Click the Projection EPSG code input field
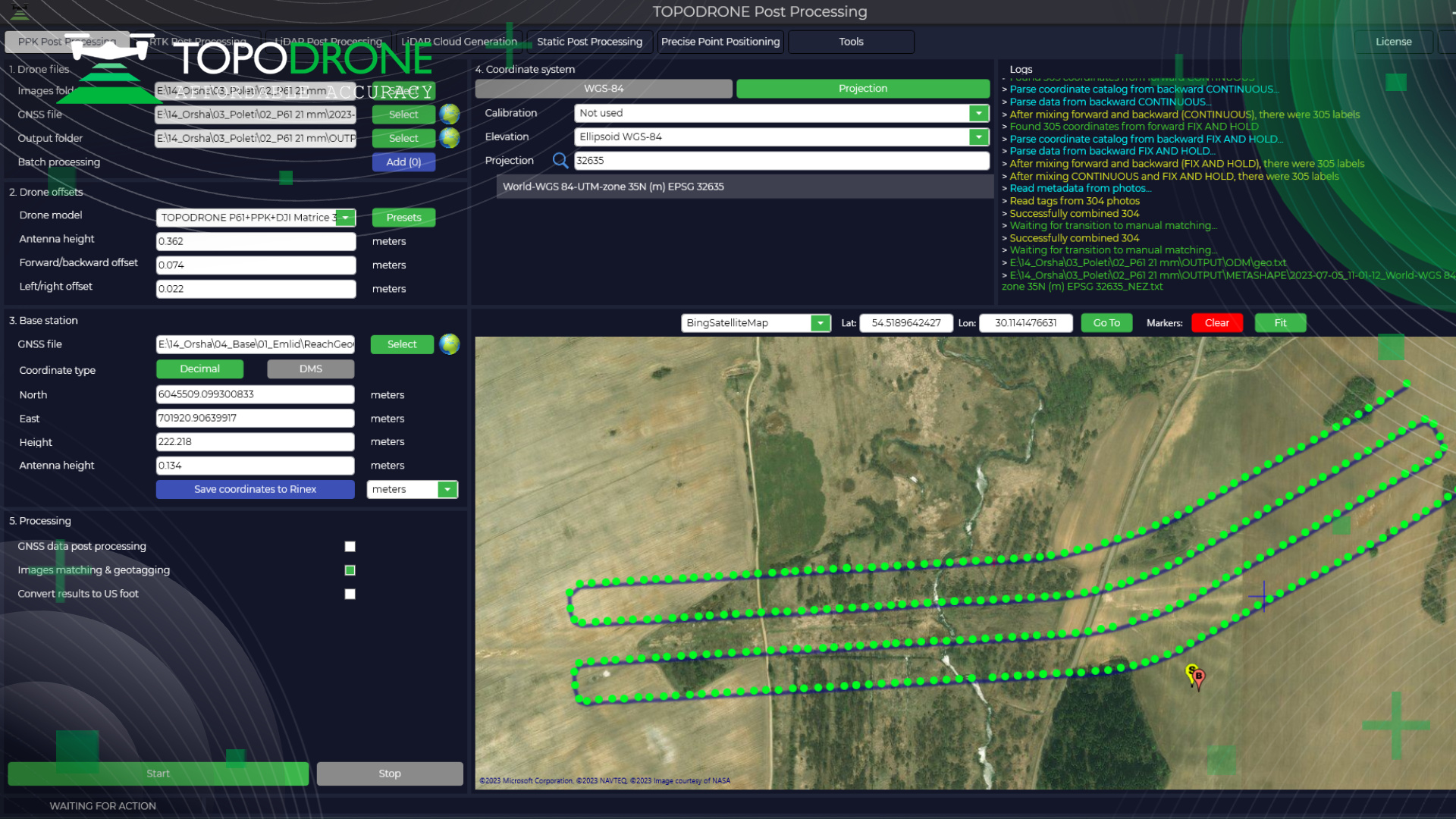The height and width of the screenshot is (819, 1456). point(781,161)
